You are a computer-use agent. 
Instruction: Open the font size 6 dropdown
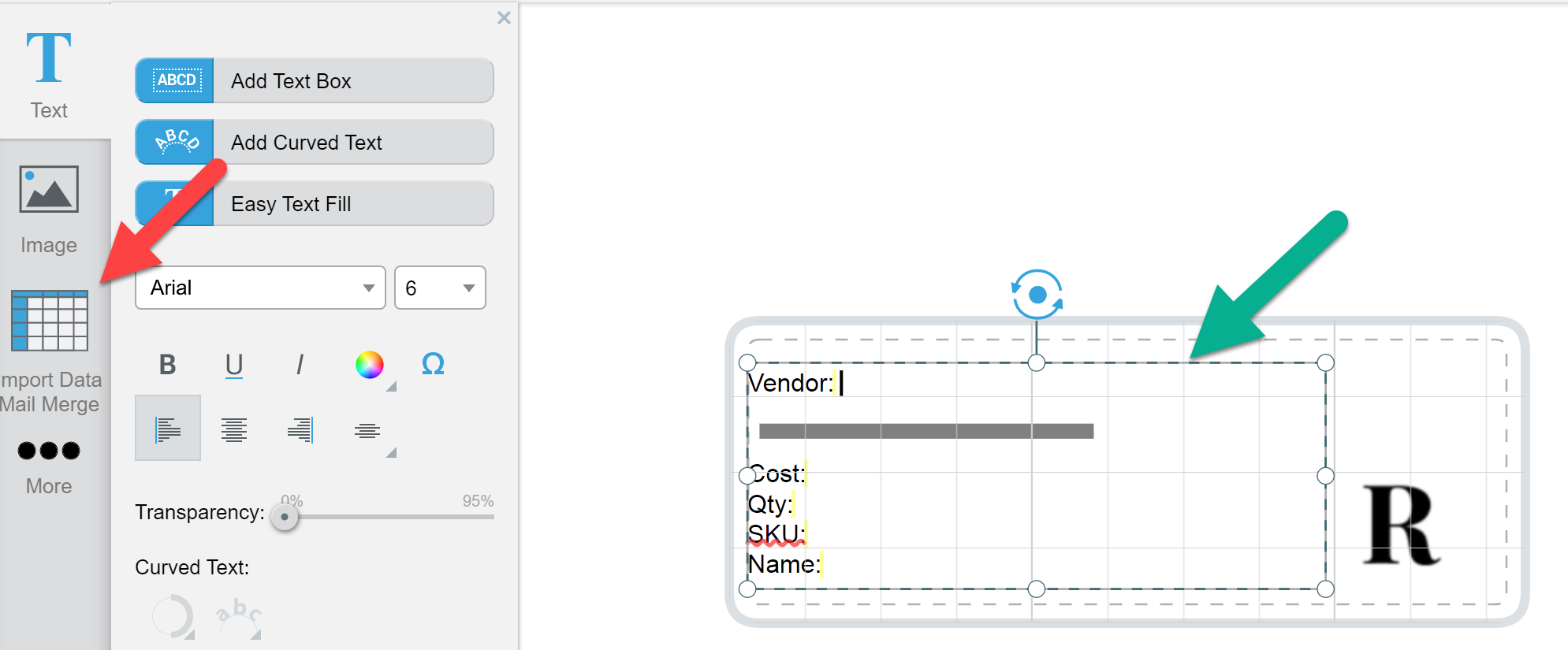tap(440, 288)
